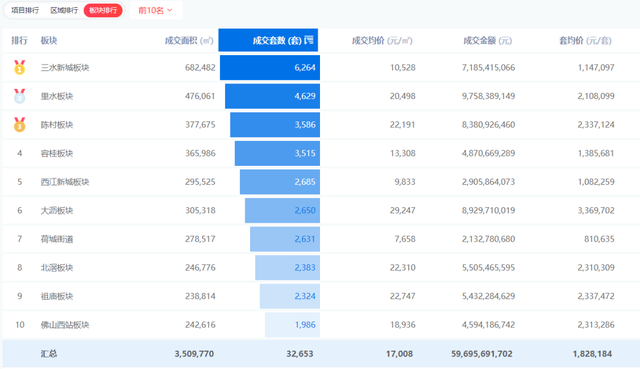Click rank number 10
This screenshot has width=640, height=369.
pos(20,325)
